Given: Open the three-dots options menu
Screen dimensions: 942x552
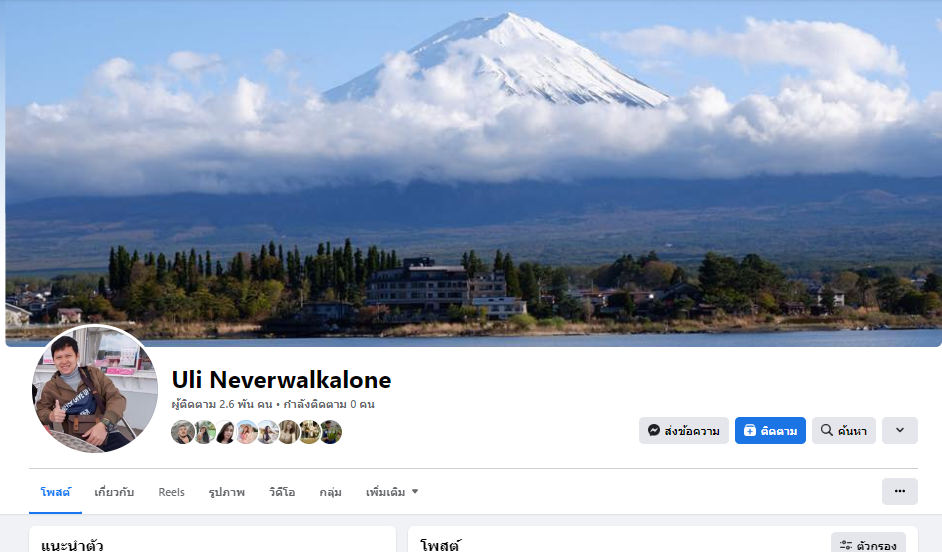Looking at the screenshot, I should (x=899, y=491).
